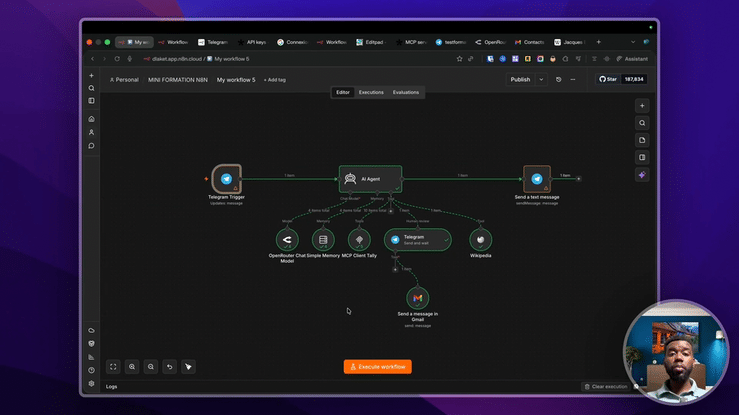Open the MINI FORMATION N8N folder breadcrumb
Screen dimensions: 739x415
coord(178,80)
